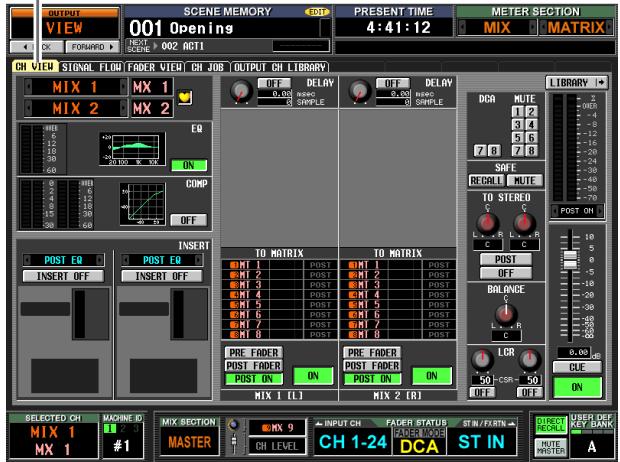The width and height of the screenshot is (620, 462).
Task: Change meter POST ON point right arrow
Action: (x=600, y=211)
